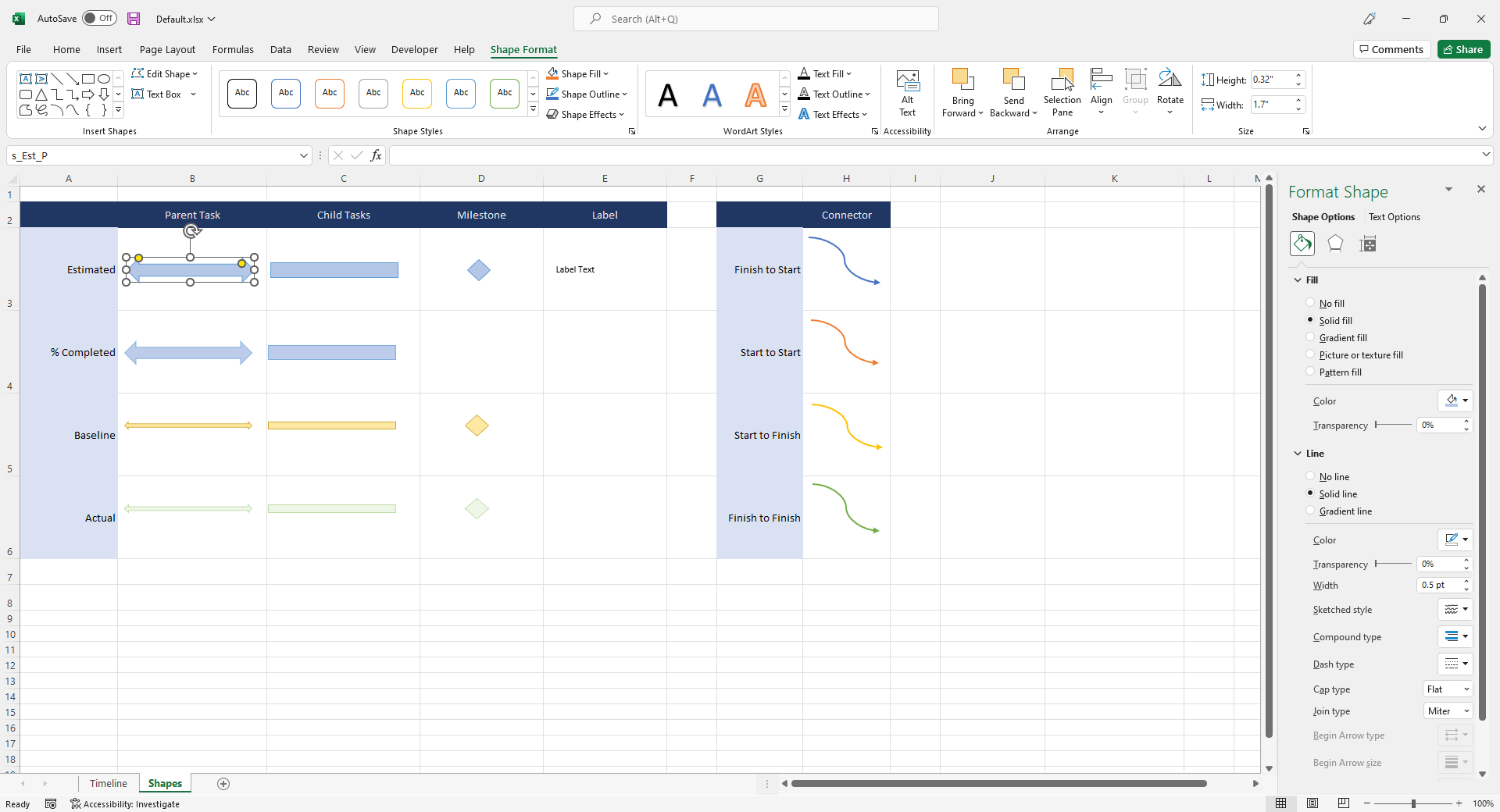Open the Selection Pane

coord(1062,91)
